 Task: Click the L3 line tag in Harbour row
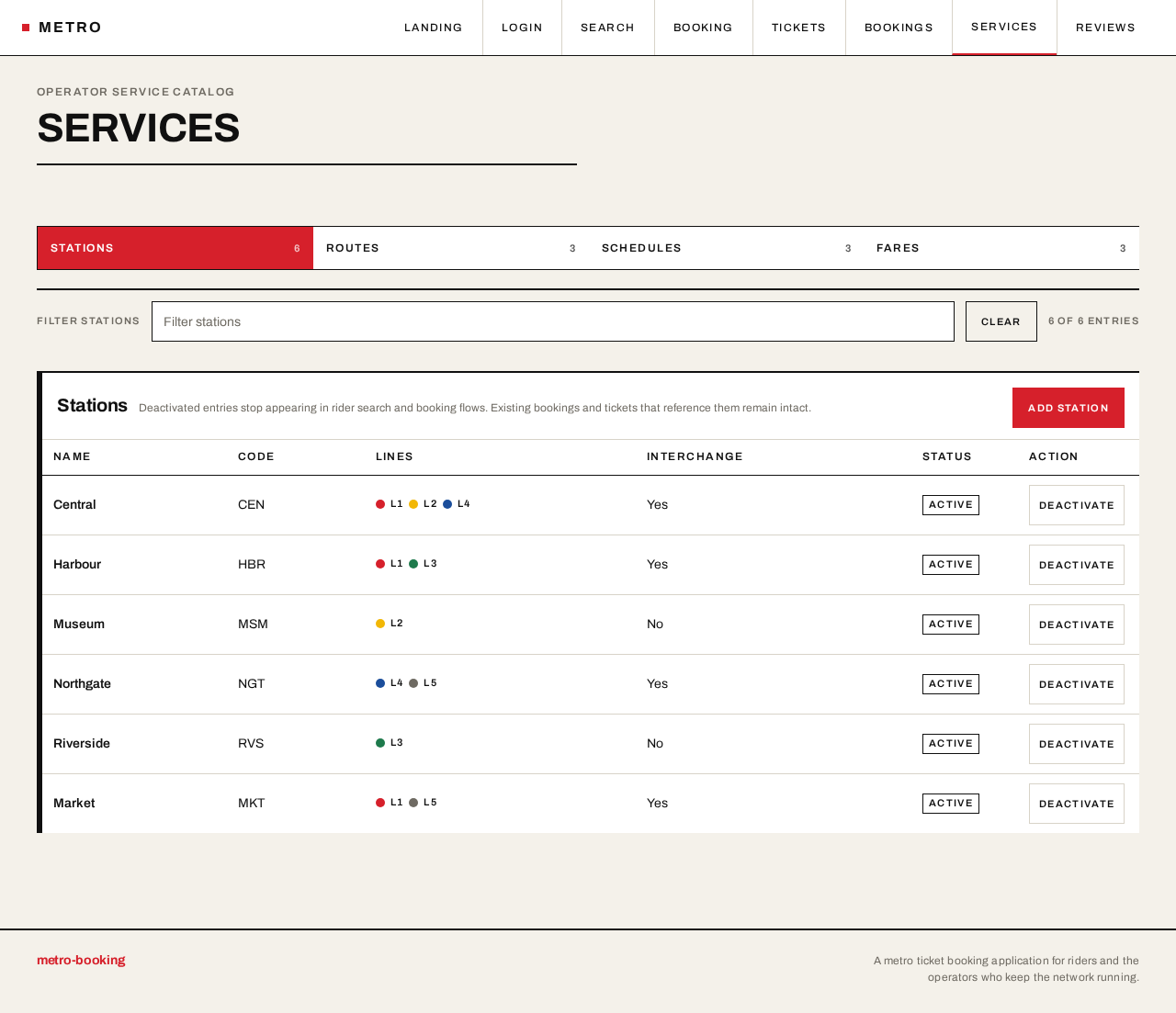[423, 564]
